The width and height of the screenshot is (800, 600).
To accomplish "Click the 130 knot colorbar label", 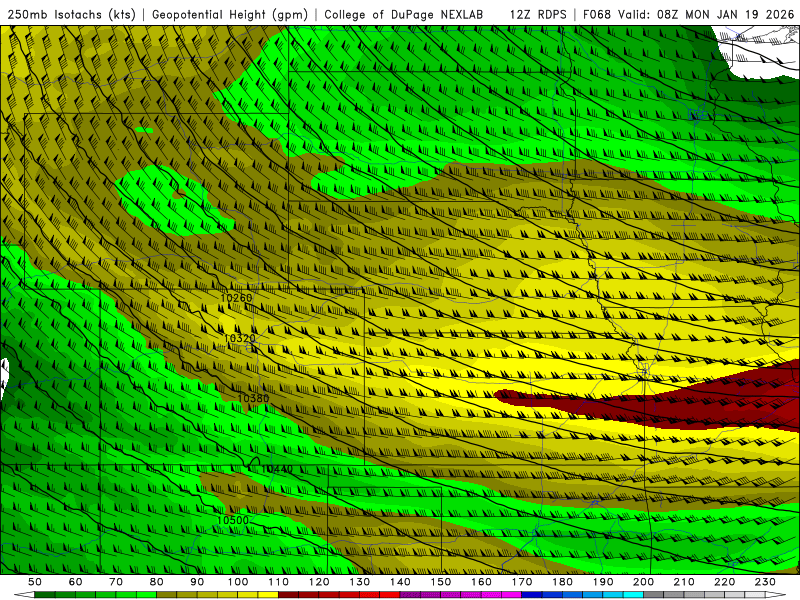I will [x=360, y=582].
